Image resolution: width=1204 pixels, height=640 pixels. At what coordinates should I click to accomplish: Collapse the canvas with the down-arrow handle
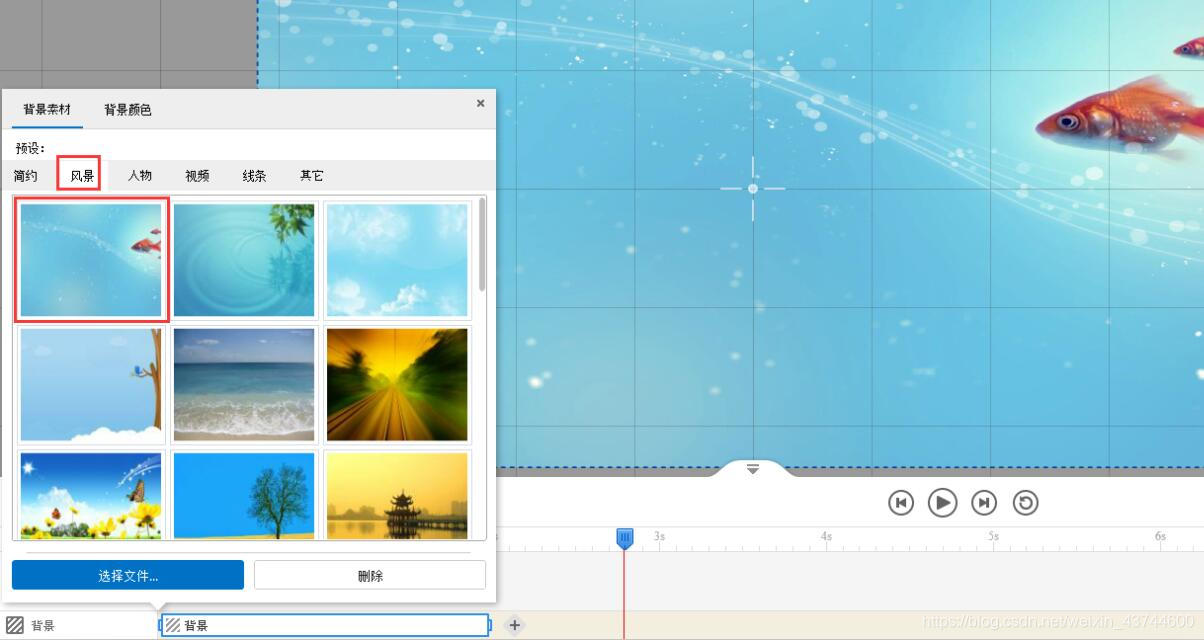point(753,468)
